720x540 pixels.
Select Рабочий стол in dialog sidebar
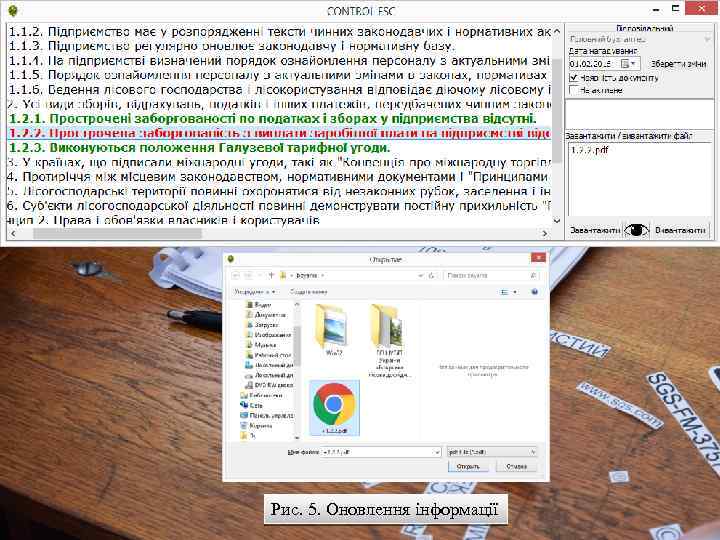pos(269,355)
